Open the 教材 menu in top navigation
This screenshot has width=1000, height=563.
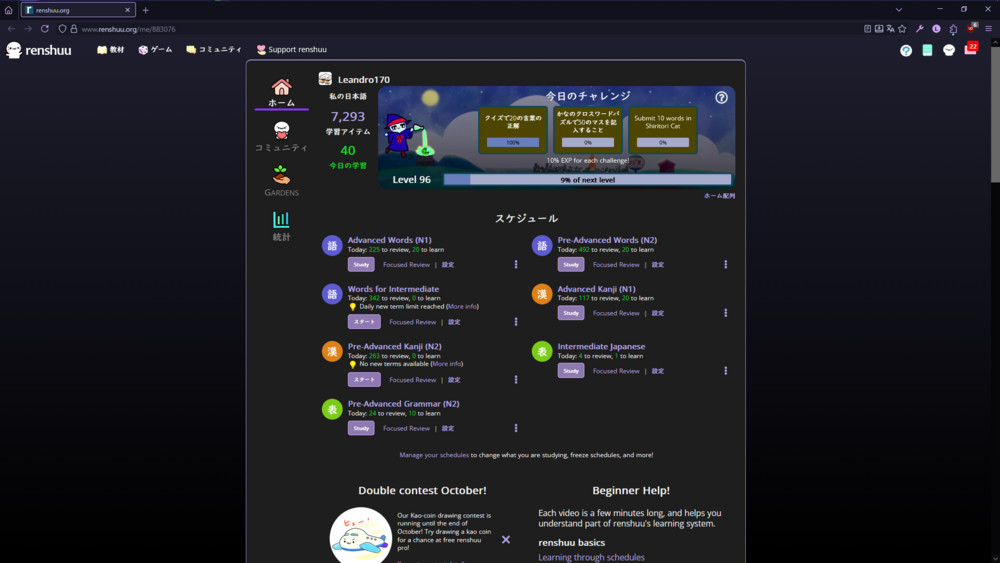110,49
